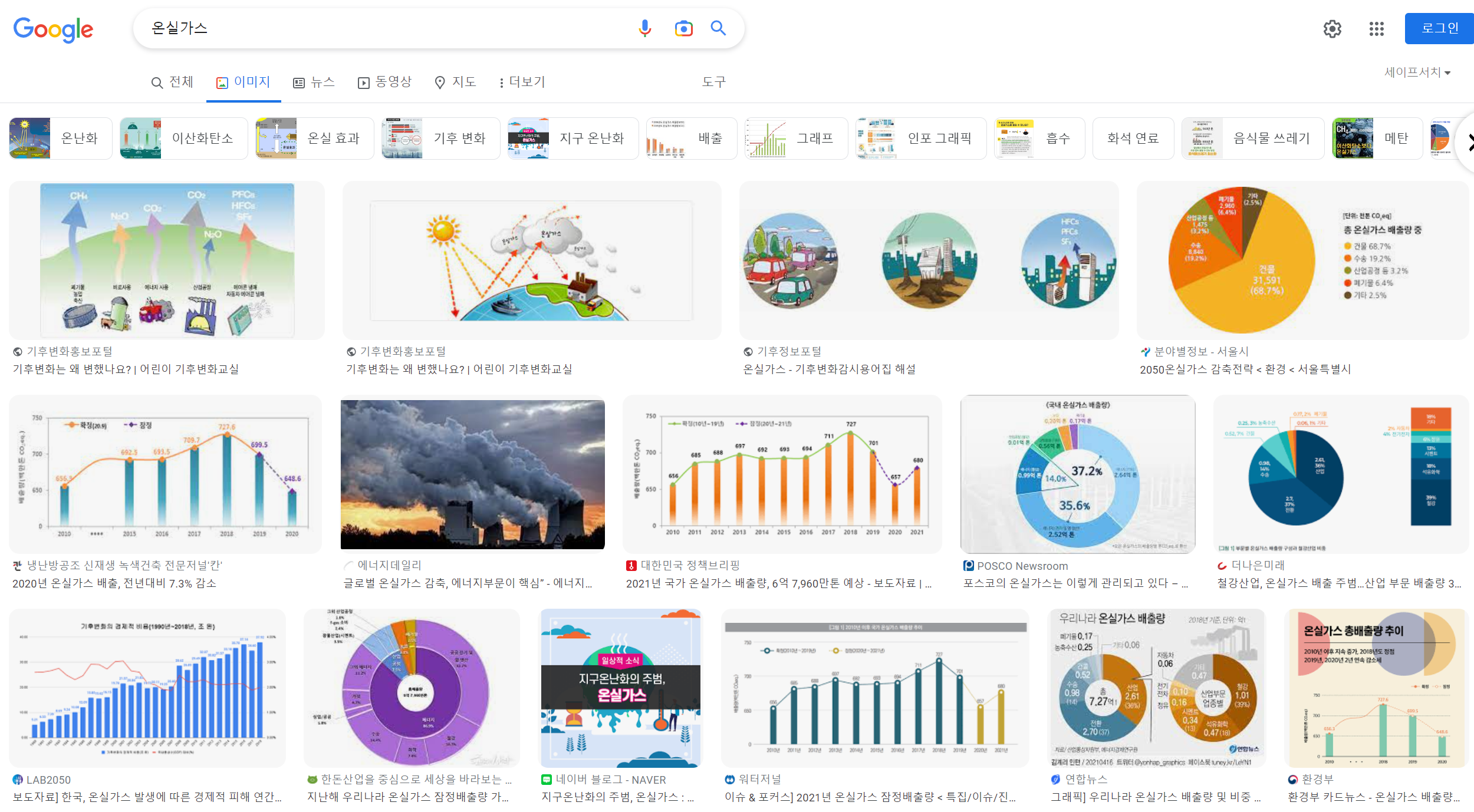
Task: Click the voice search microphone icon
Action: tap(644, 28)
